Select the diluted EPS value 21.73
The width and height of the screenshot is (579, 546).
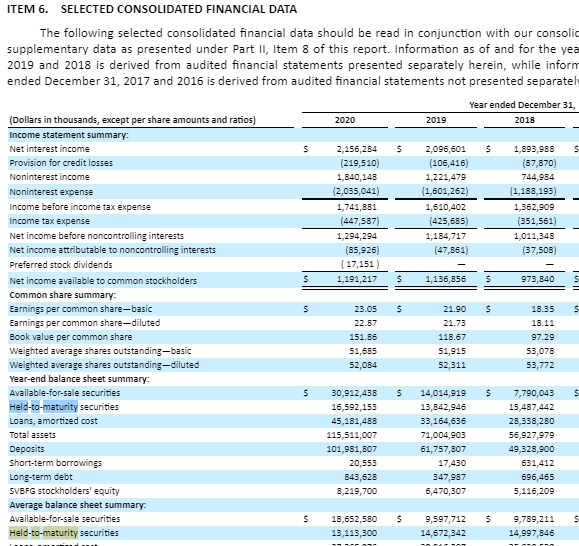[455, 323]
